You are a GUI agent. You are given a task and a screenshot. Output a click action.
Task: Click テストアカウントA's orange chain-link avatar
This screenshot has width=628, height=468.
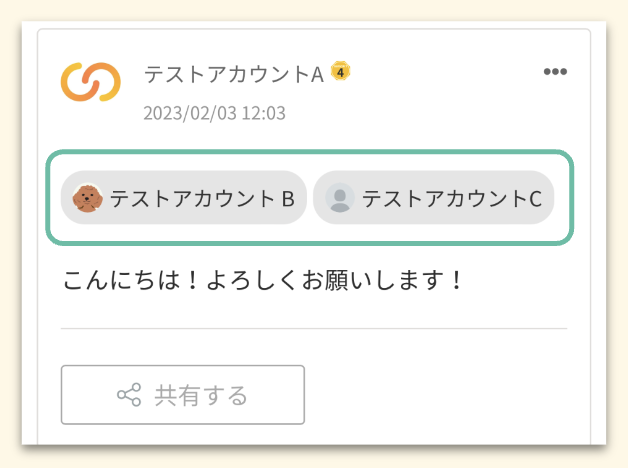pyautogui.click(x=91, y=82)
